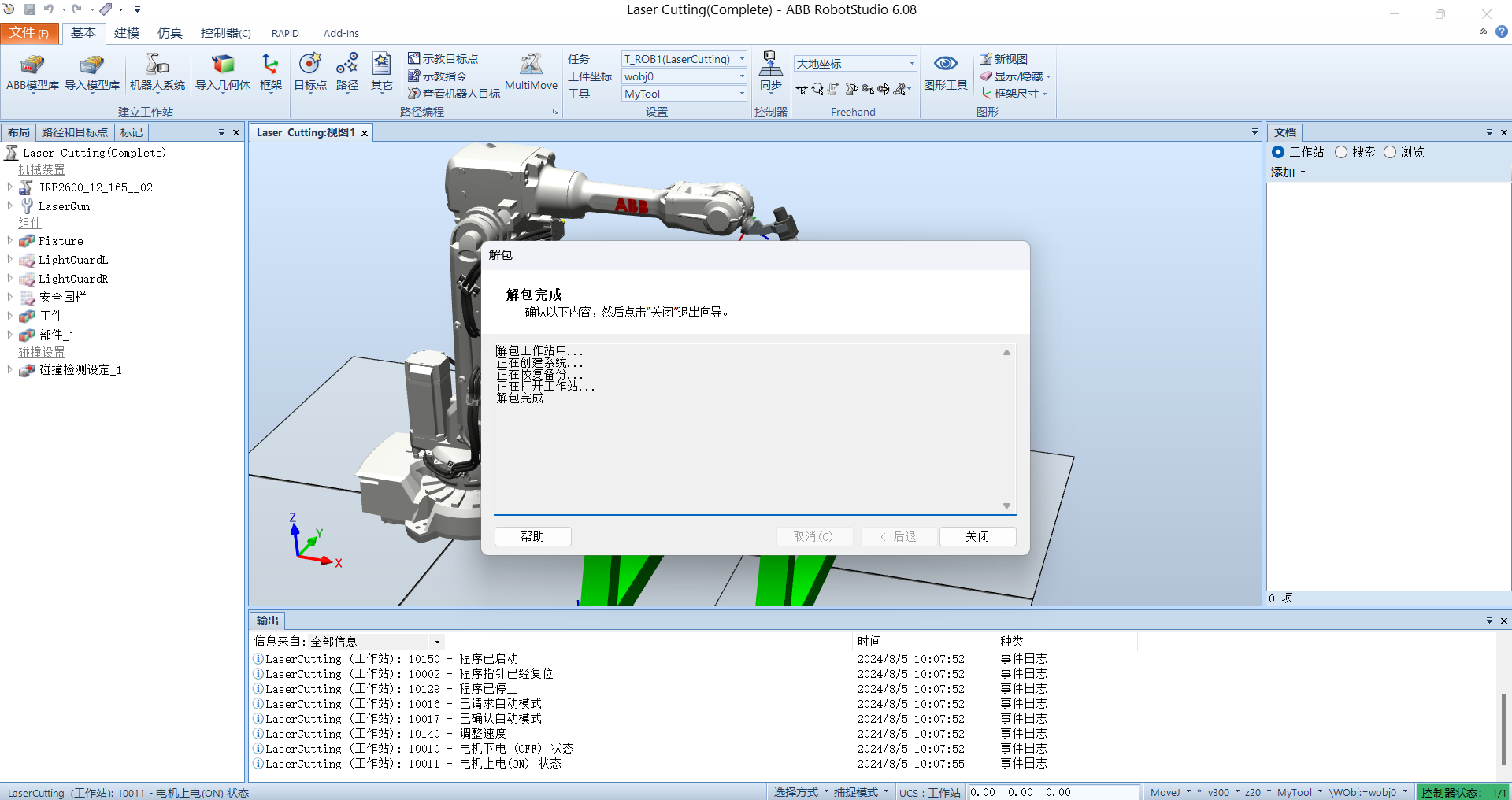The height and width of the screenshot is (800, 1512).
Task: Switch to 路径和目标点 panel tab
Action: (75, 132)
